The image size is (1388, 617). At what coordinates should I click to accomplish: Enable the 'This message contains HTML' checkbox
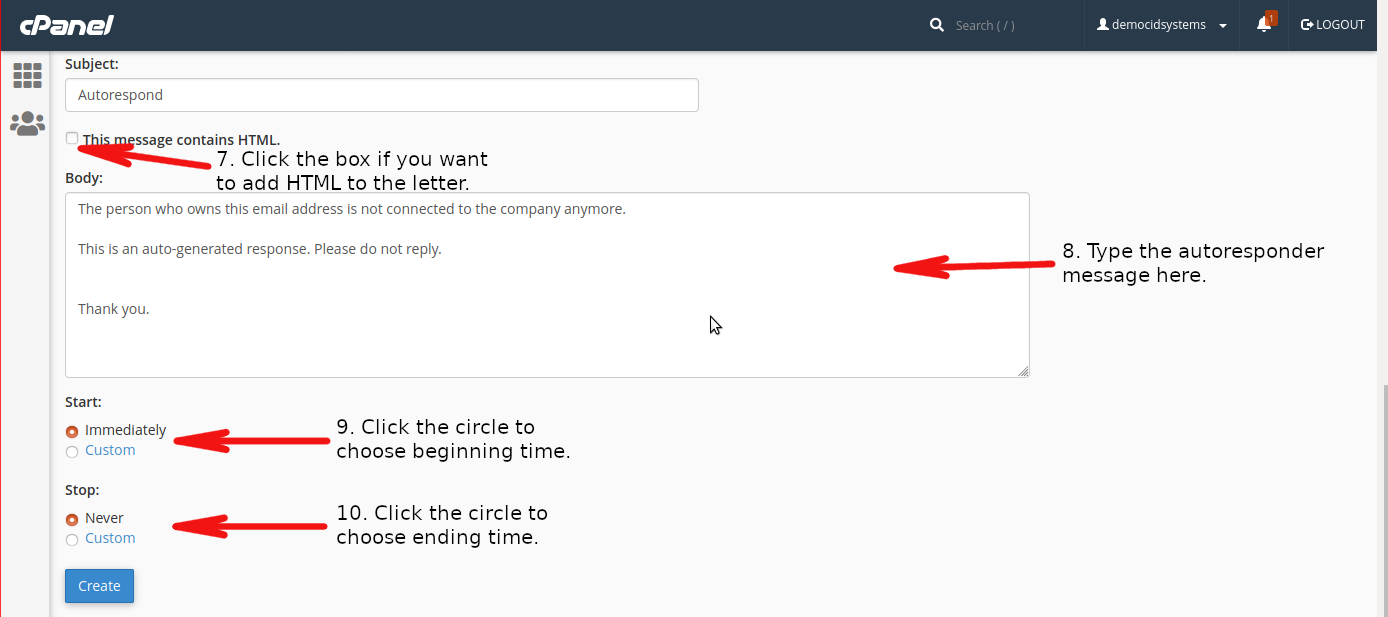click(x=72, y=138)
